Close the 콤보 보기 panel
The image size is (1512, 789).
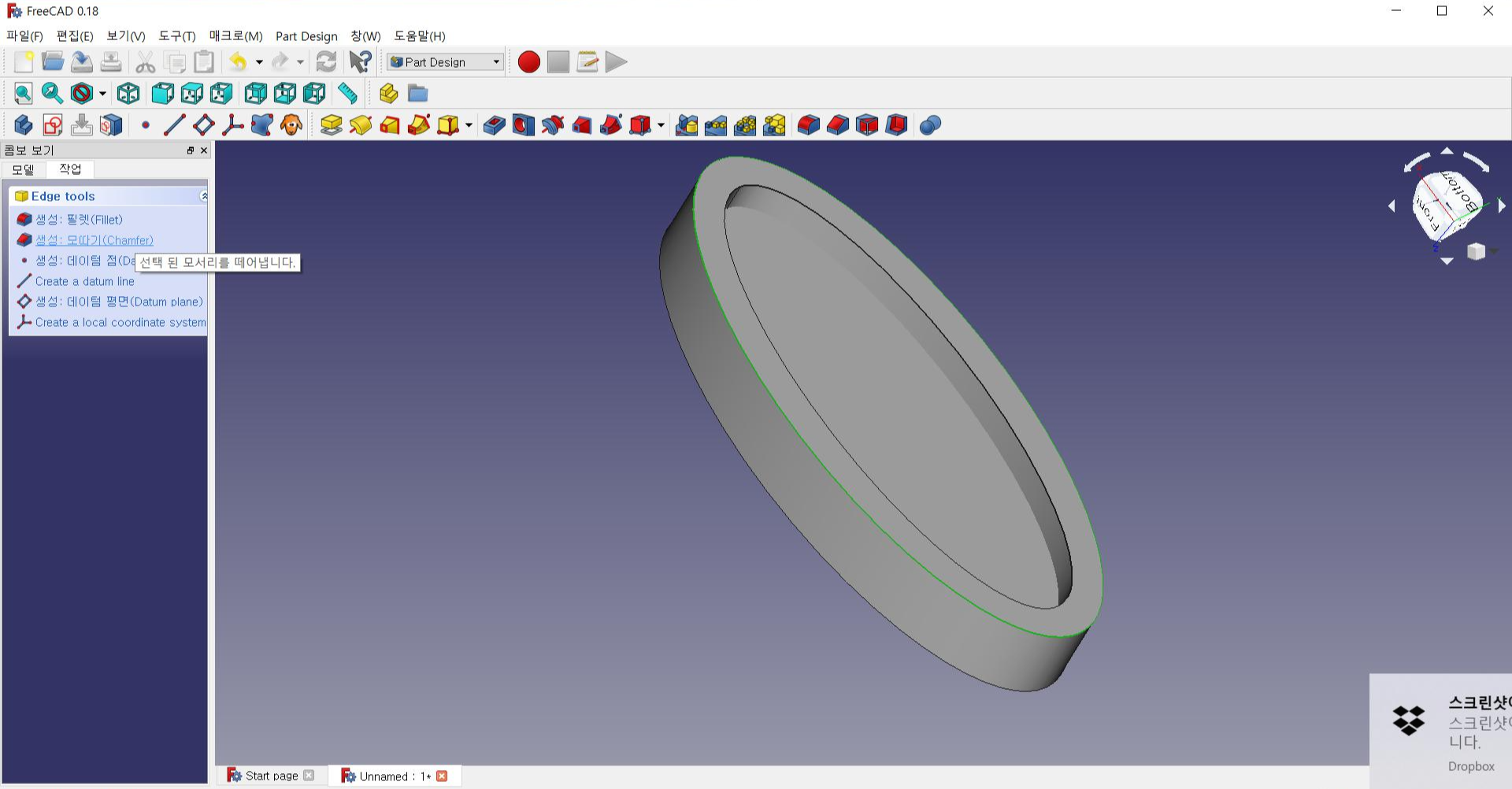click(204, 150)
